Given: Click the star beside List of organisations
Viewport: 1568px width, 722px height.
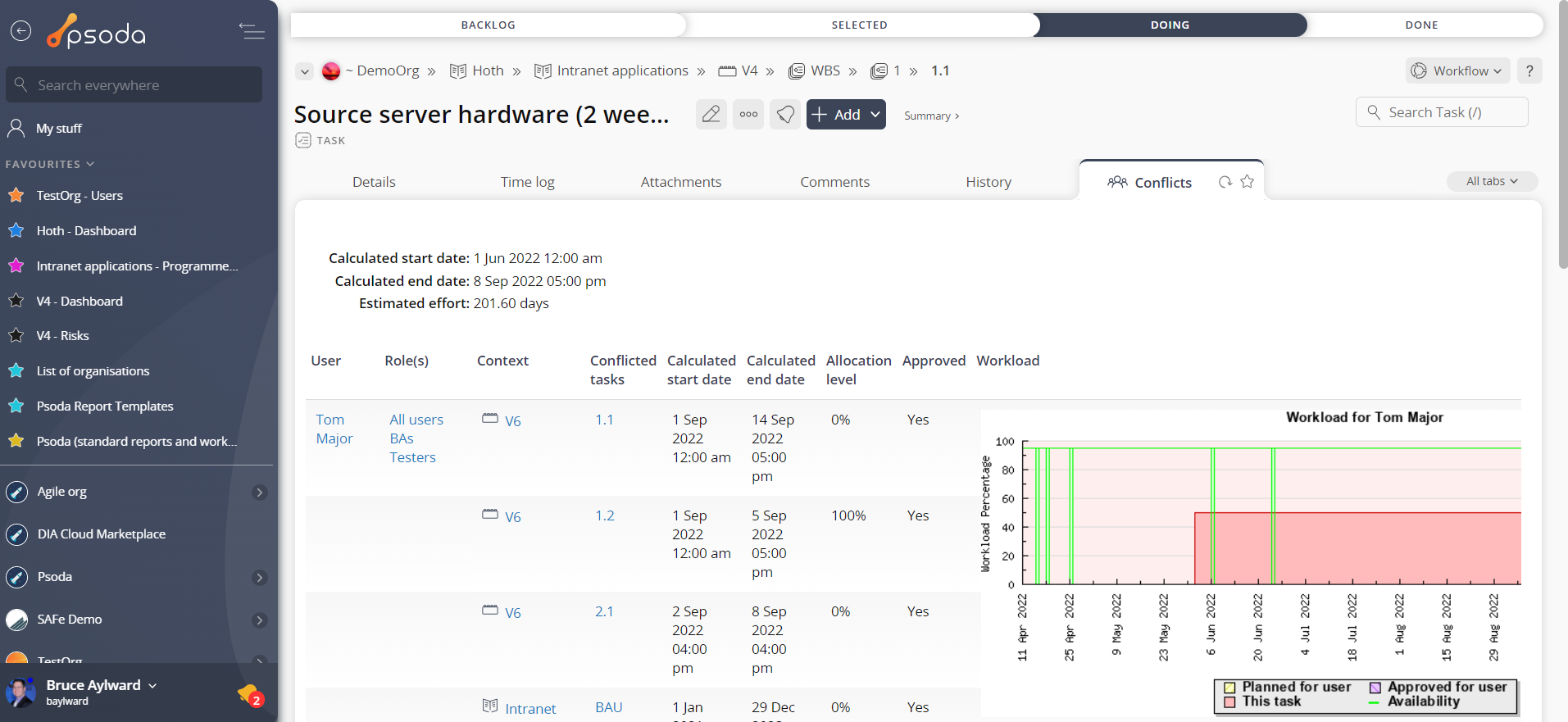Looking at the screenshot, I should (x=16, y=370).
